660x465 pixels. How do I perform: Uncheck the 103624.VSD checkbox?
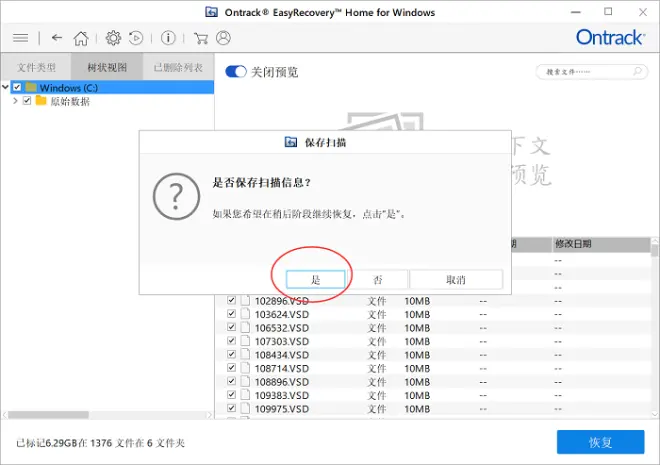(231, 314)
